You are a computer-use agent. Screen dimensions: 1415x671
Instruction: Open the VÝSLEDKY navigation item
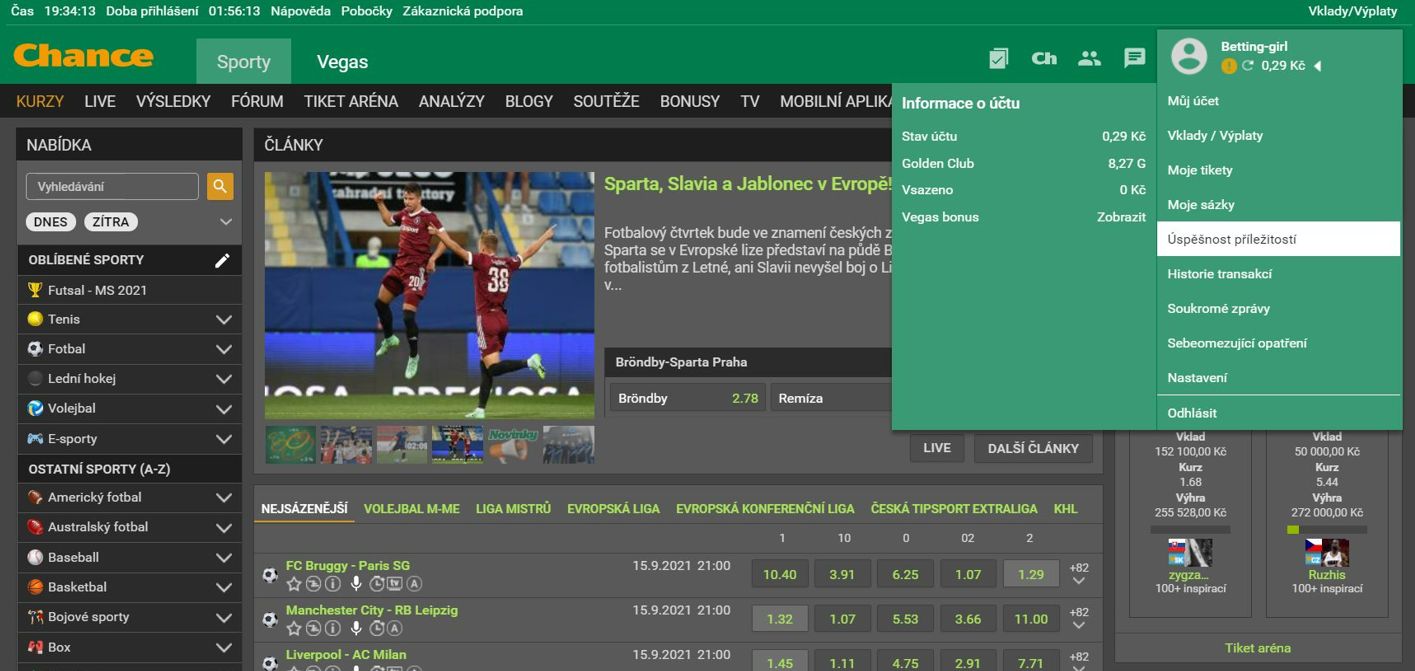pos(173,101)
